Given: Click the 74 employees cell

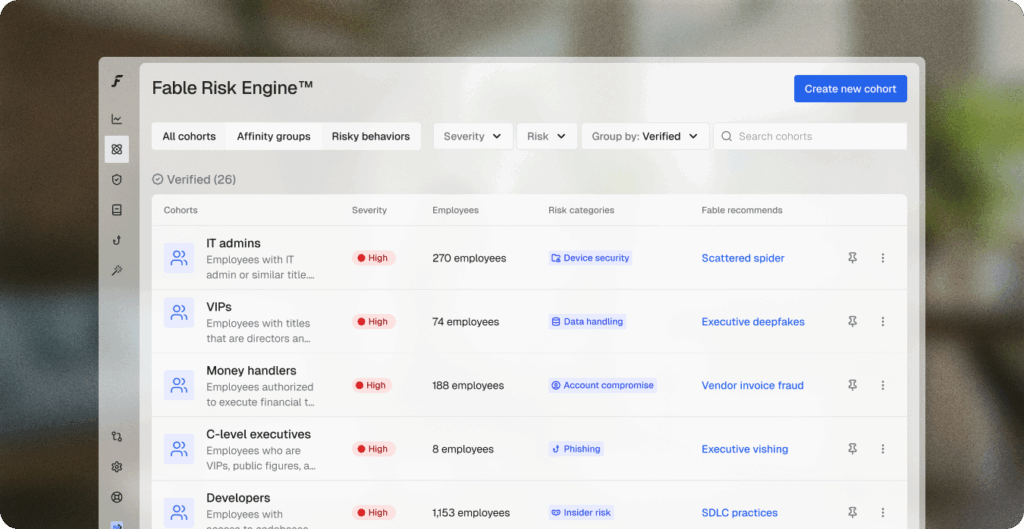Looking at the screenshot, I should 466,321.
